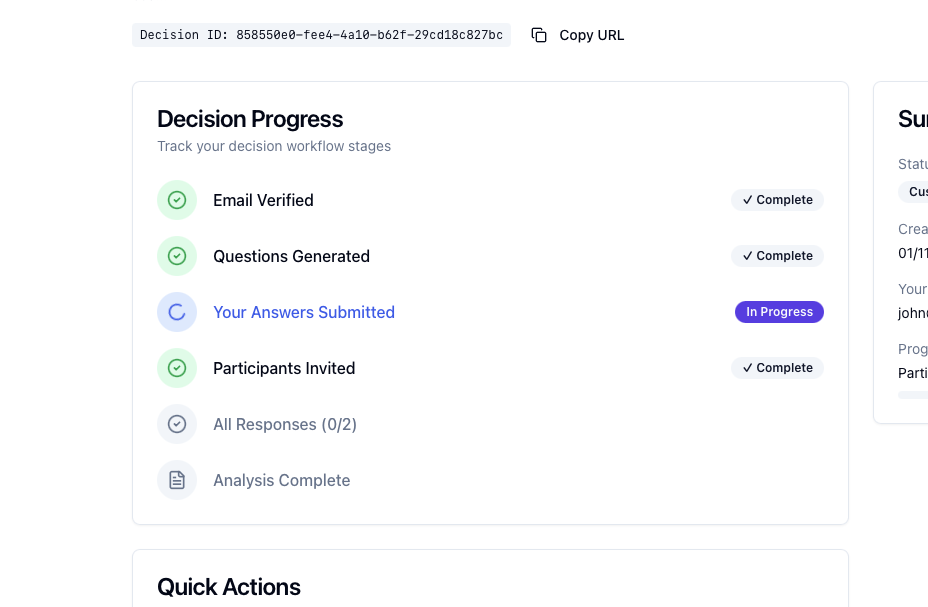Click the checkmark icon beside Participants Invited
Screen dimensions: 928x607
click(x=177, y=368)
